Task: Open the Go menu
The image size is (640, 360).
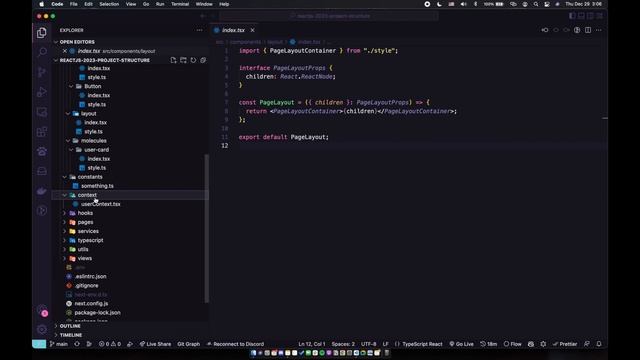Action: pos(146,4)
